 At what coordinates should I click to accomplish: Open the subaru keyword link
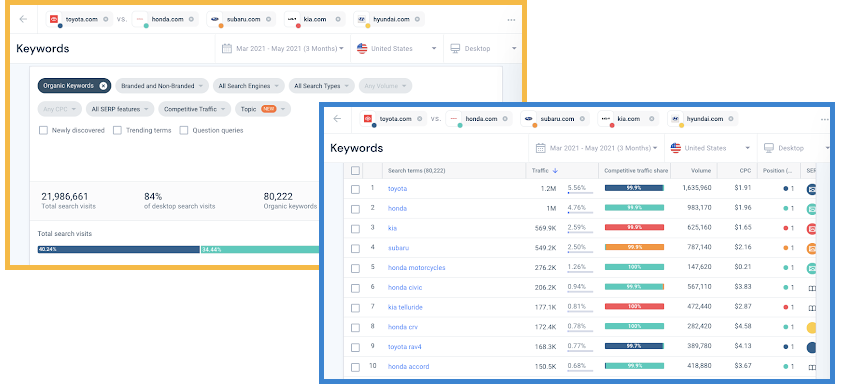point(399,248)
